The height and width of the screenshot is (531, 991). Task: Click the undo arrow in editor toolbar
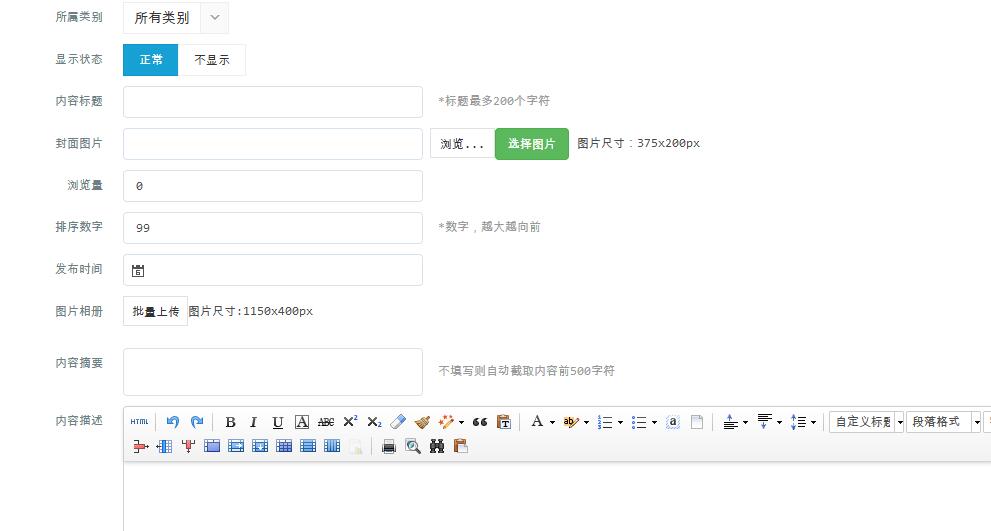[173, 422]
